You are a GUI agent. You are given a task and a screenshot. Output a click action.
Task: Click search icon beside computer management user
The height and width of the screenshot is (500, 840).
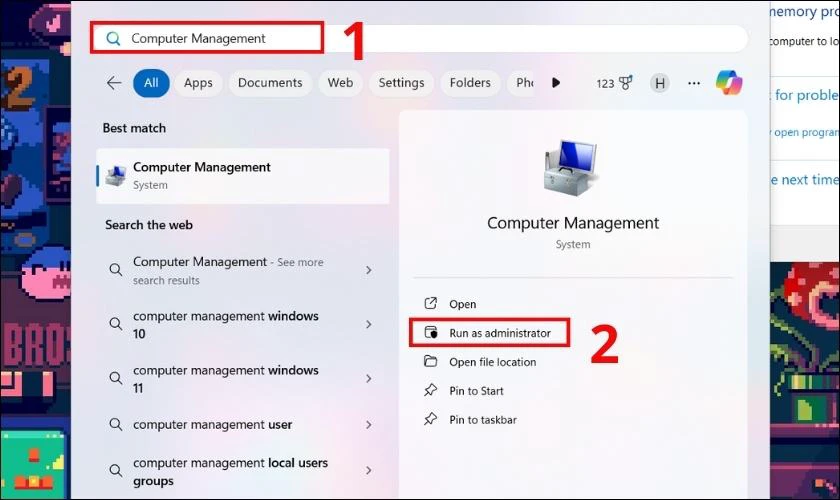click(x=116, y=424)
